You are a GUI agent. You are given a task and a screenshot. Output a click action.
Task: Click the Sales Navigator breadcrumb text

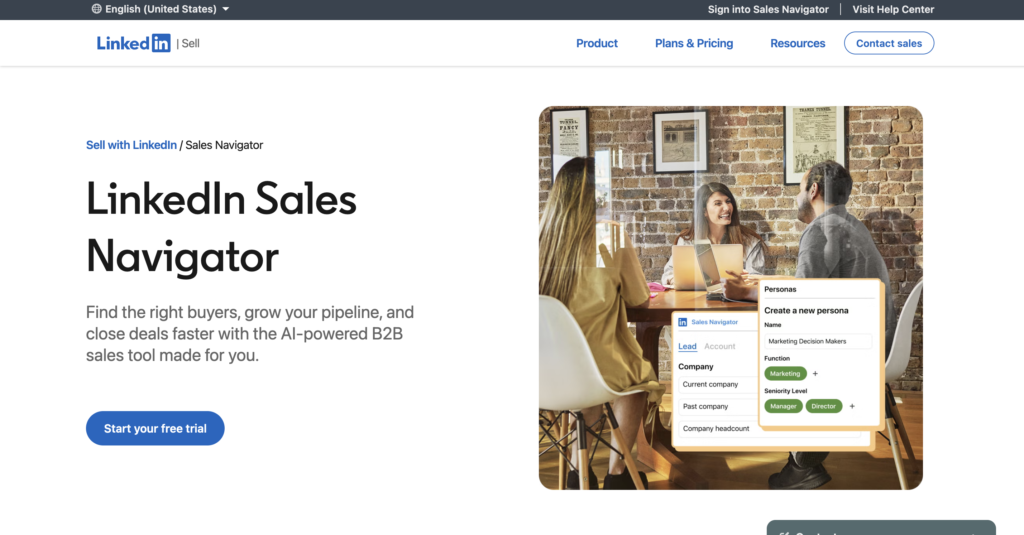click(224, 145)
